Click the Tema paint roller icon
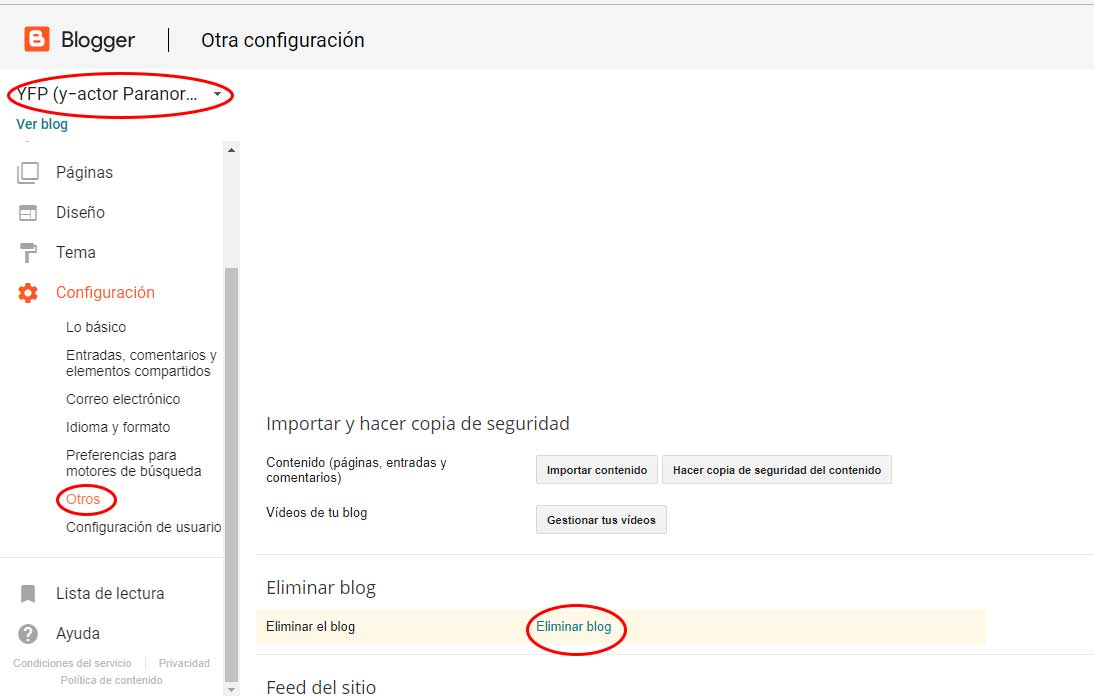This screenshot has width=1094, height=696. pos(28,253)
